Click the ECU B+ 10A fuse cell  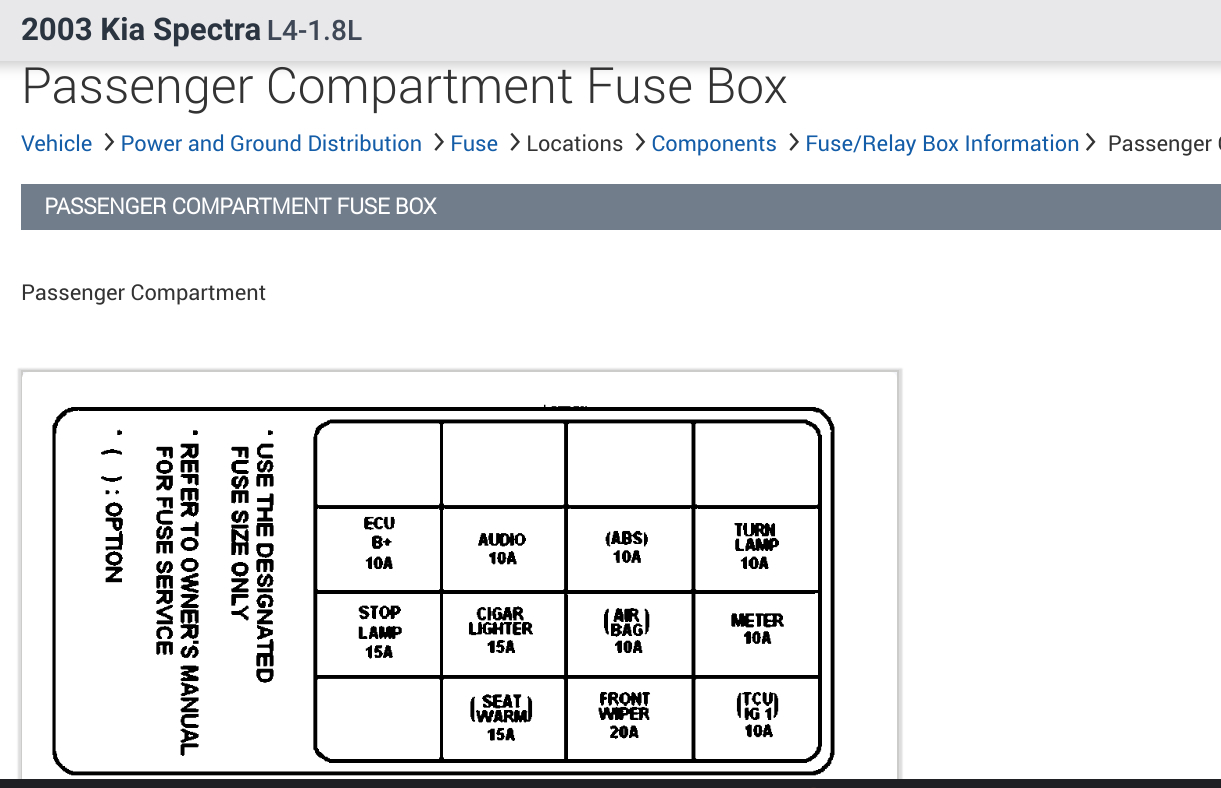point(379,548)
